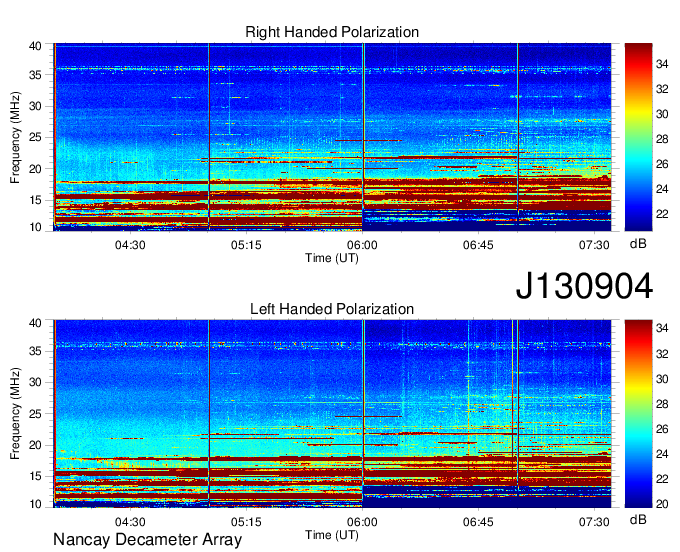Click the 25 MHz tick on upper plot
This screenshot has width=680, height=552.
tap(36, 137)
